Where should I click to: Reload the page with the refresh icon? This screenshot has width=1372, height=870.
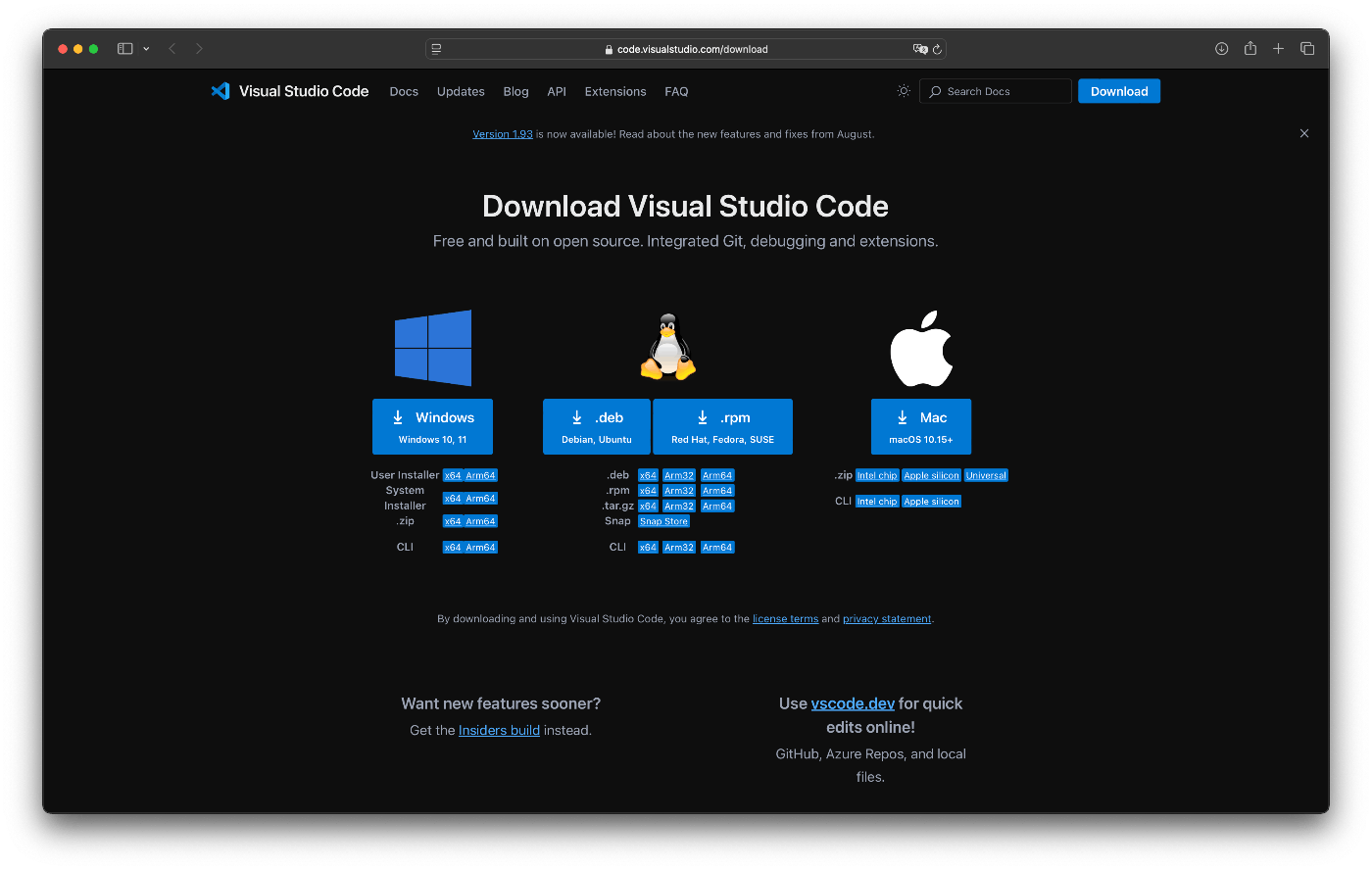pos(937,49)
